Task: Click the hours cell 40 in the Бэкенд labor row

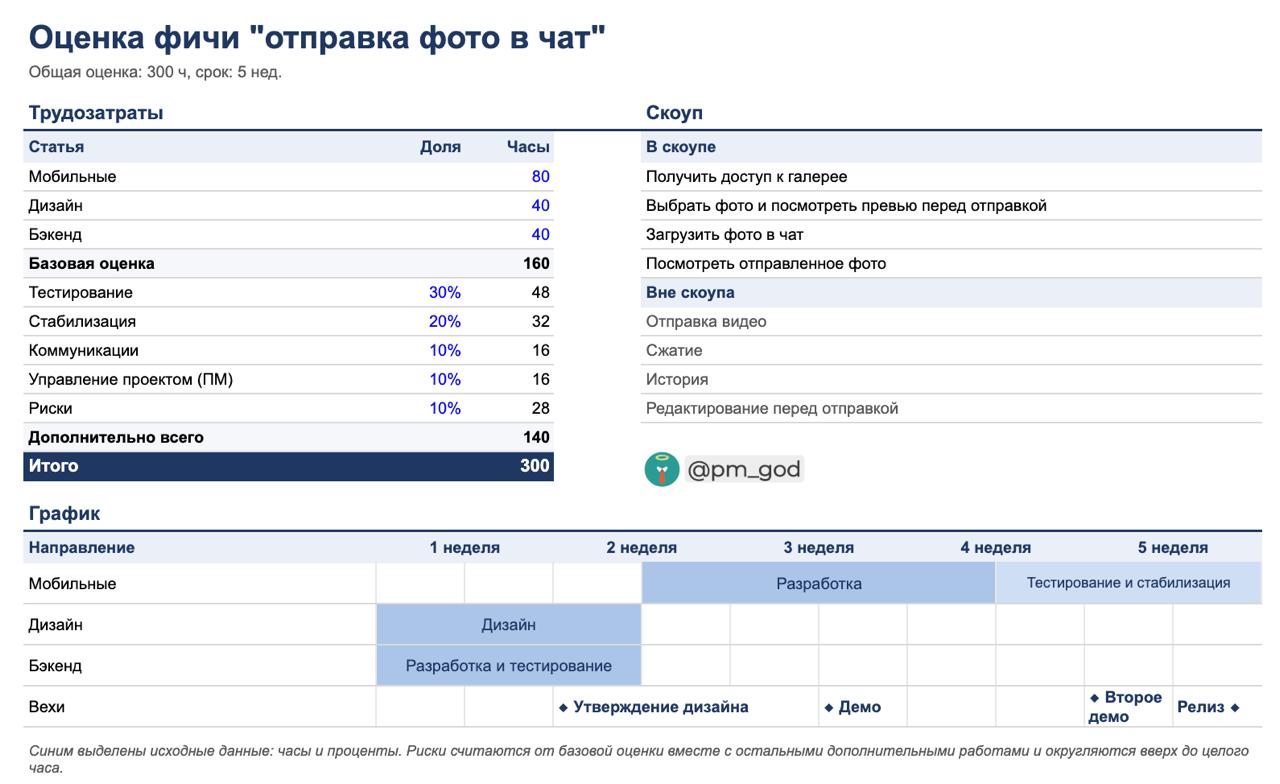Action: [540, 235]
